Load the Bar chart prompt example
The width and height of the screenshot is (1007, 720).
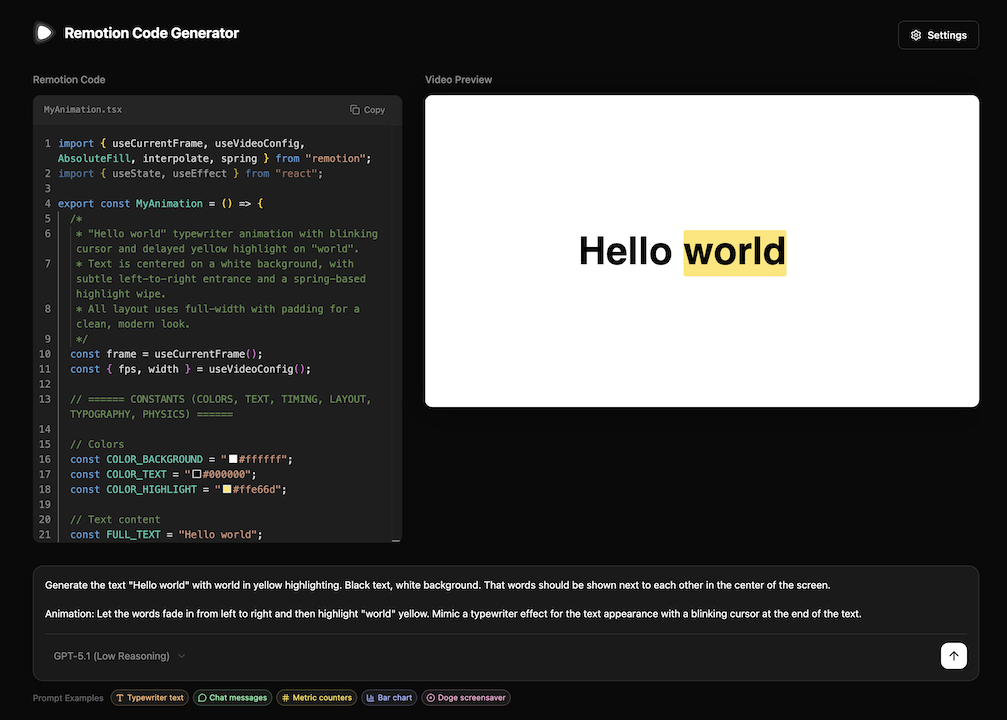point(389,698)
